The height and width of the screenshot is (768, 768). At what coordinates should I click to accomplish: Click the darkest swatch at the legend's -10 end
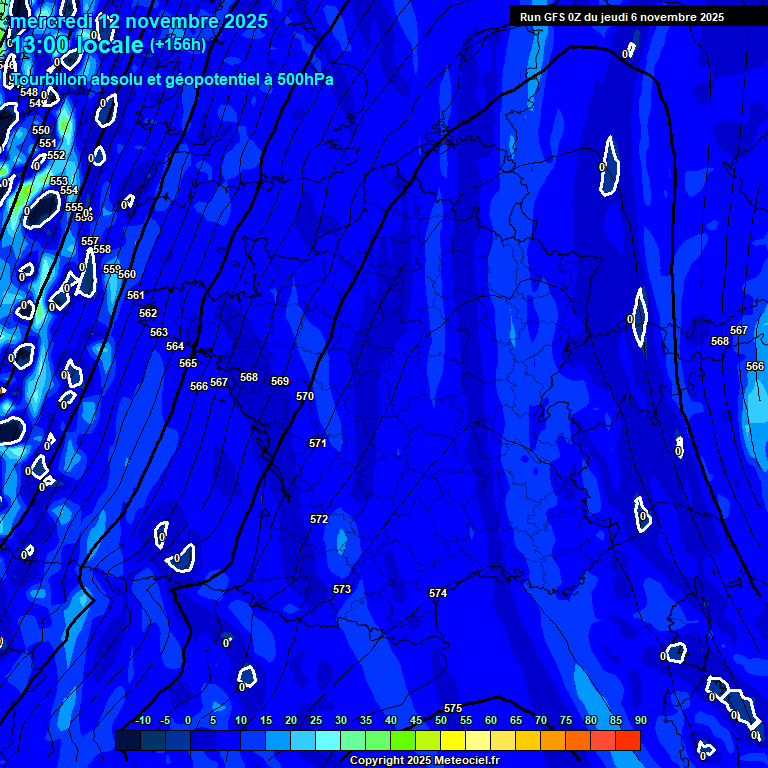point(127,740)
